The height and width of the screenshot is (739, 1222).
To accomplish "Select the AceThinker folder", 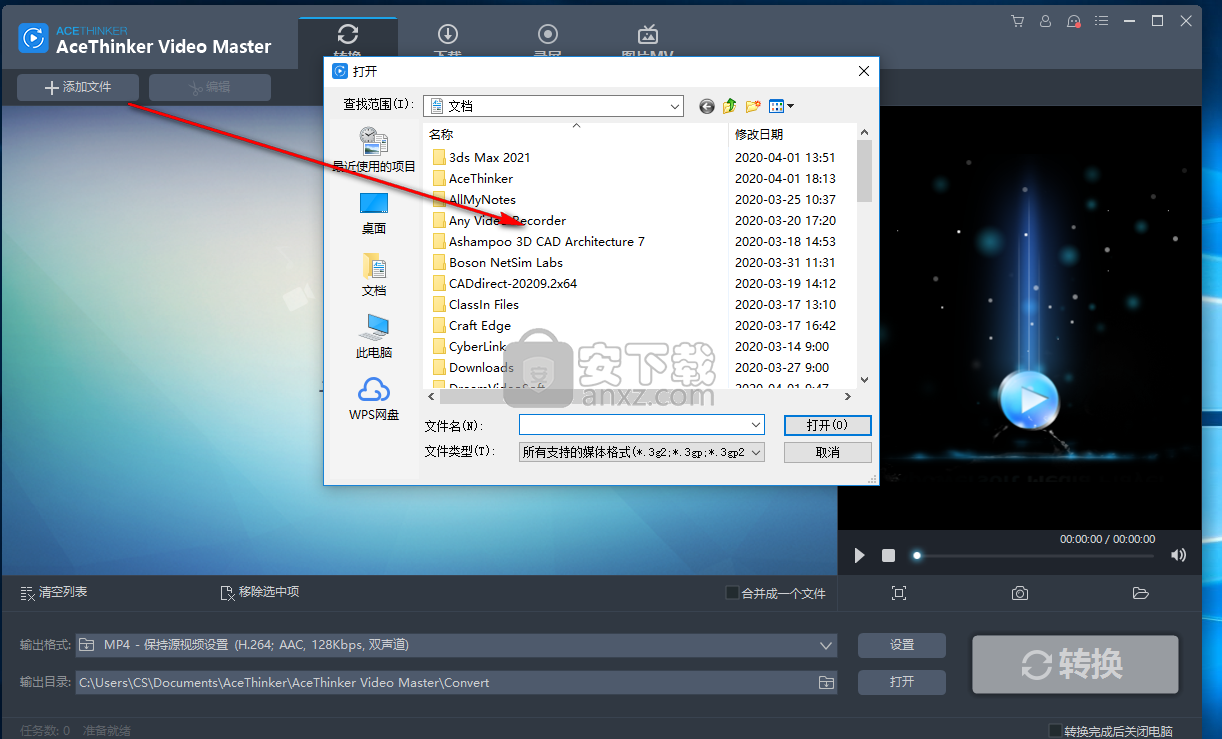I will (472, 178).
